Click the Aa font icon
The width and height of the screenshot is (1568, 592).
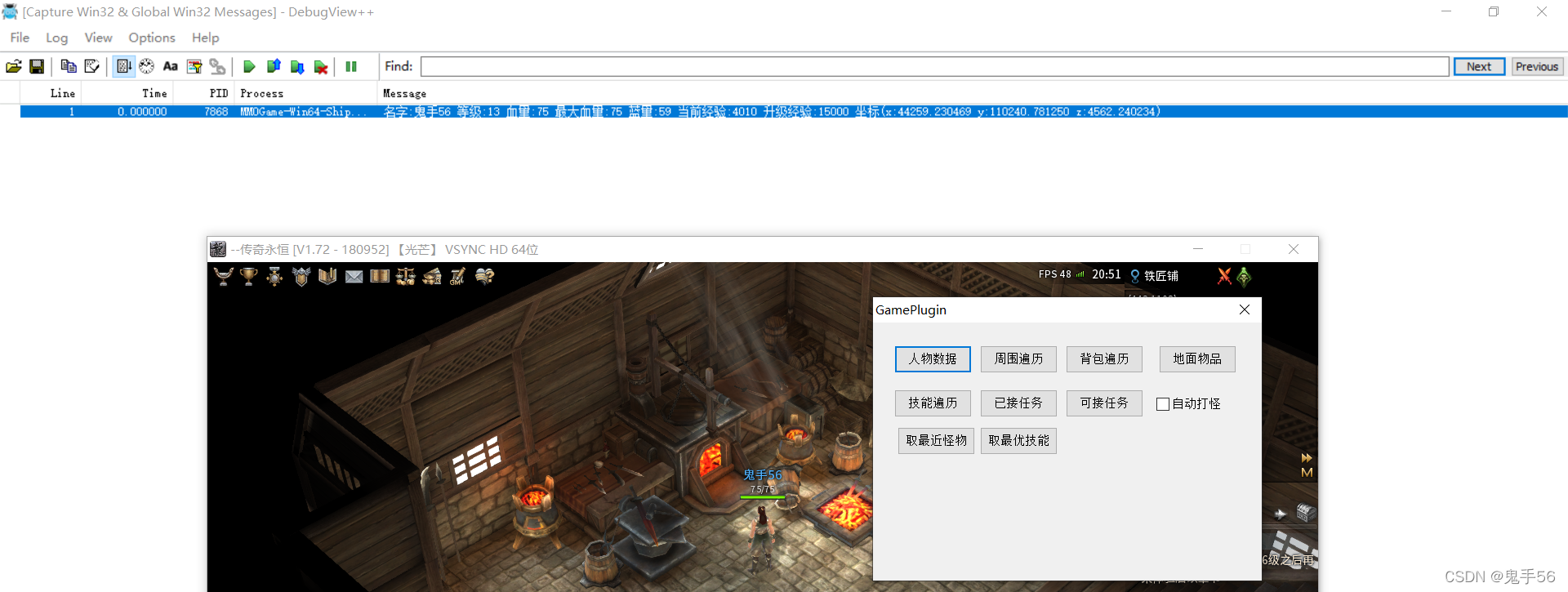[x=170, y=67]
